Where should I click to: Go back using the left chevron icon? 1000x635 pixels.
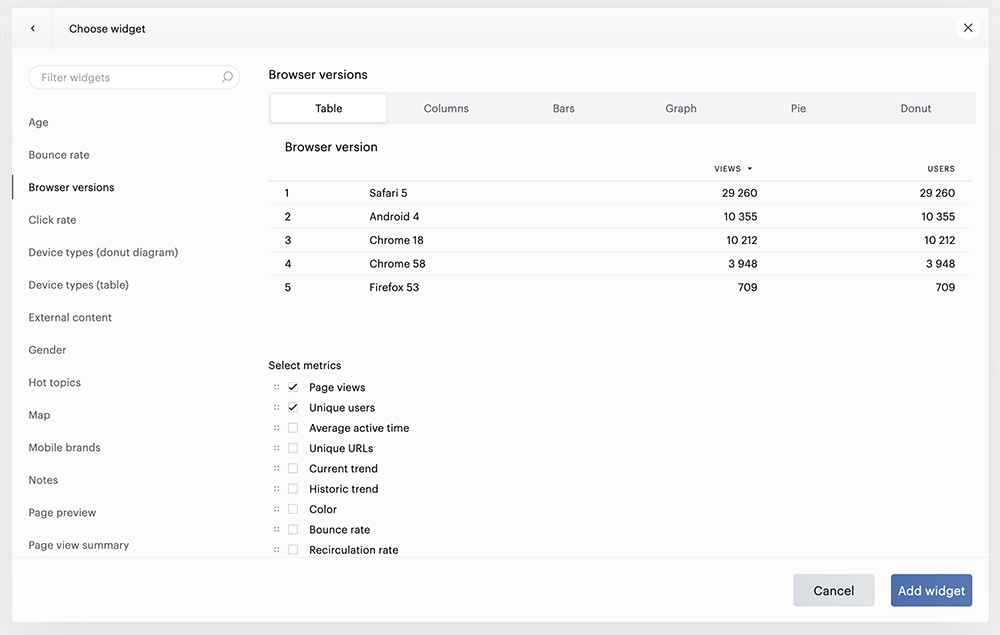point(33,29)
